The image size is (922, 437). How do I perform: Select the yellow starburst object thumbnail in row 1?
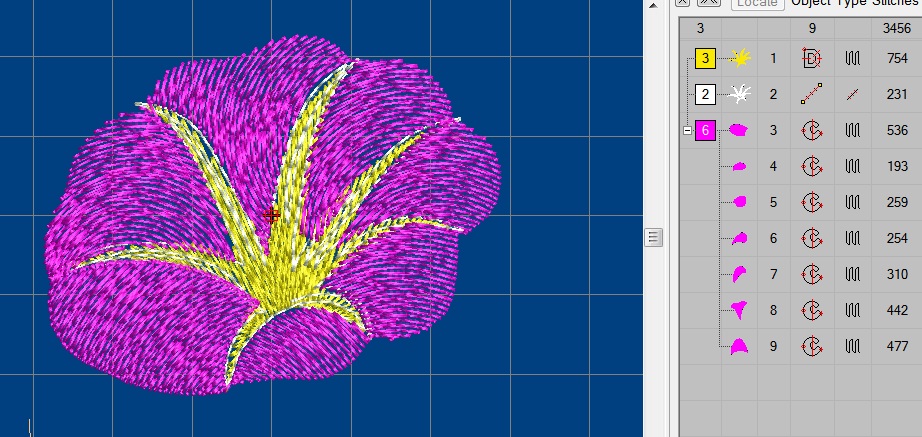pos(740,58)
